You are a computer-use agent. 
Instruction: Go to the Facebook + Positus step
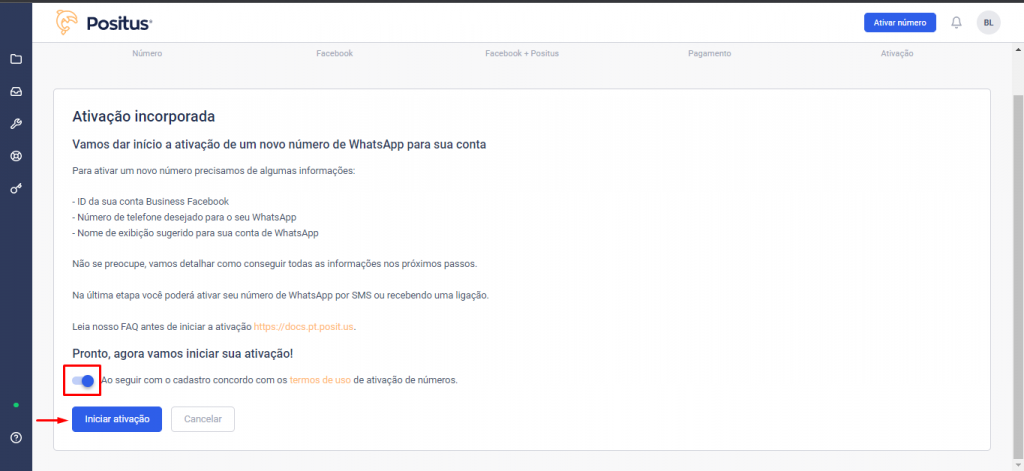pyautogui.click(x=521, y=53)
